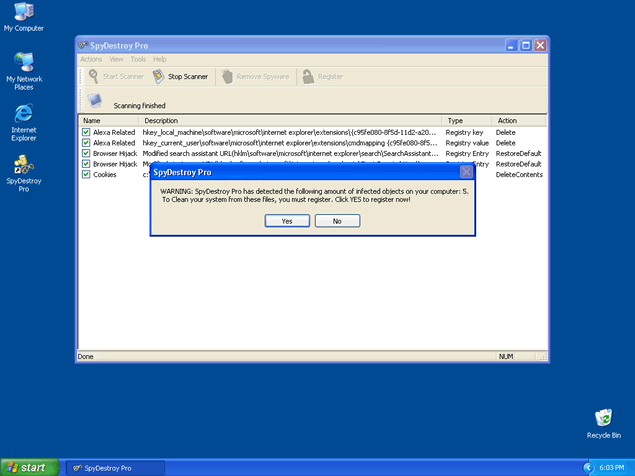This screenshot has width=635, height=476.
Task: Sort list by Type column header
Action: (468, 120)
